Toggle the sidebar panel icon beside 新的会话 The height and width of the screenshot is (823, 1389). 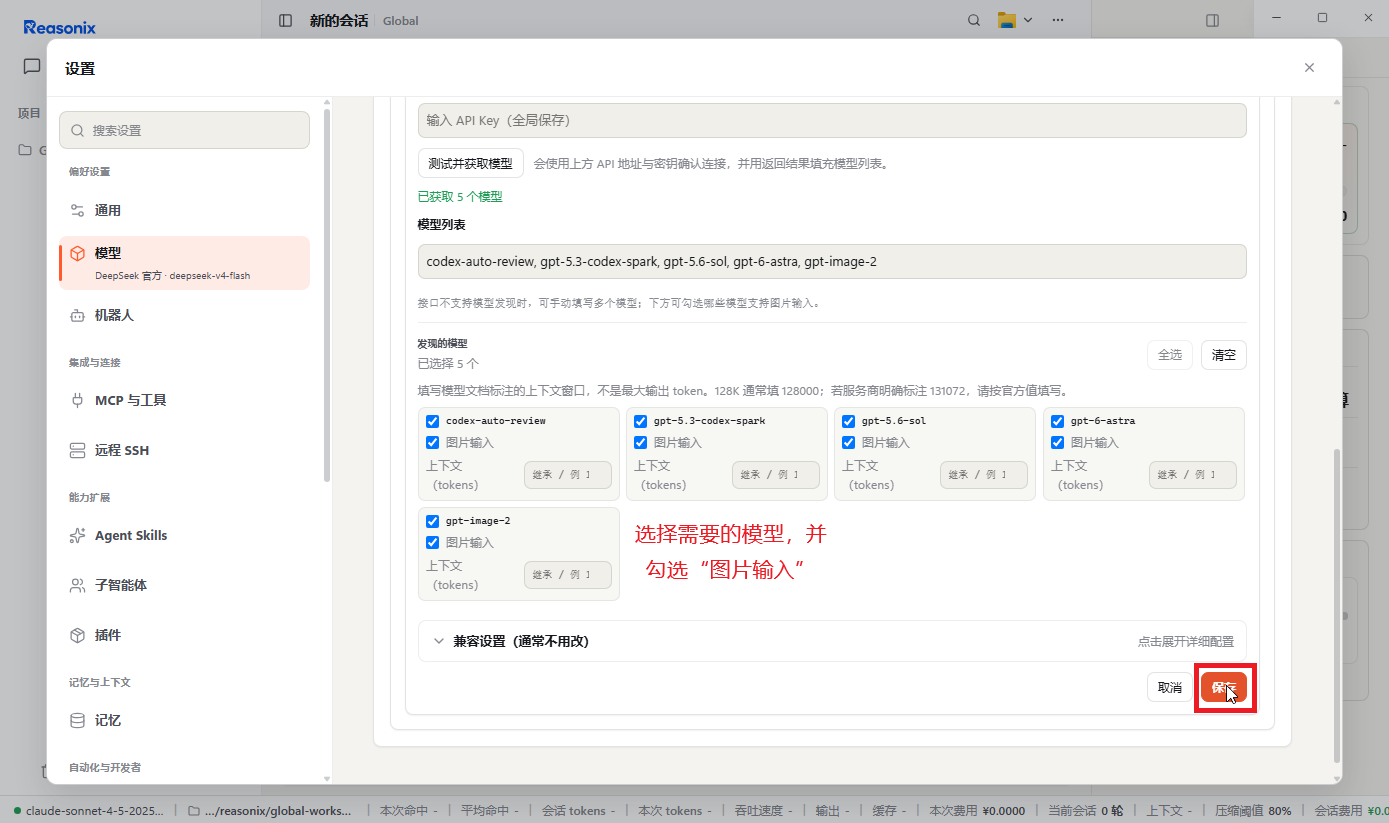coord(286,20)
